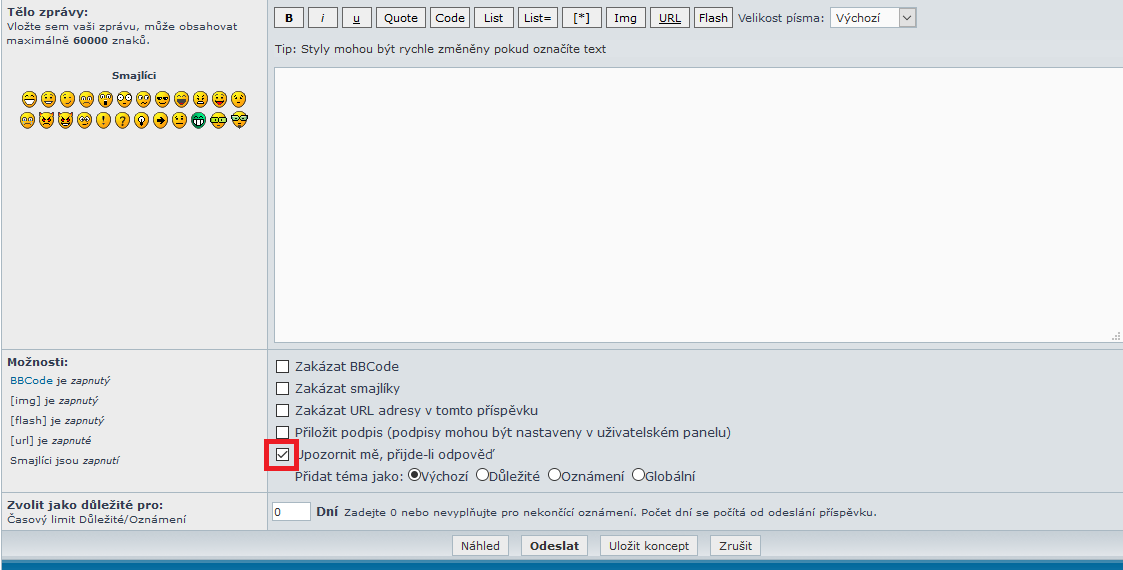Focus the Dní time limit field
The width and height of the screenshot is (1123, 570).
tap(291, 512)
